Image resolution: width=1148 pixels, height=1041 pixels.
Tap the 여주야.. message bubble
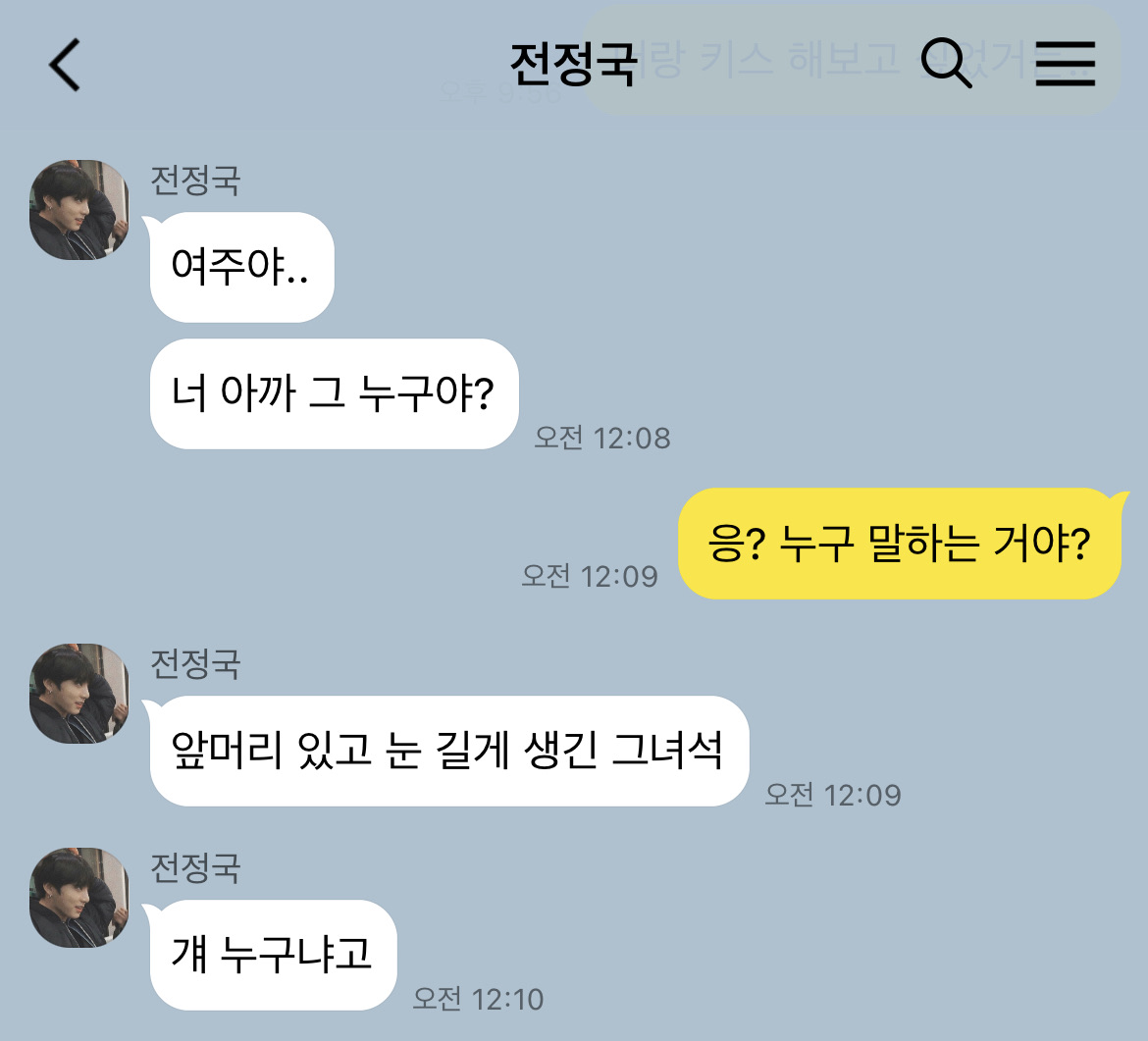point(238,267)
